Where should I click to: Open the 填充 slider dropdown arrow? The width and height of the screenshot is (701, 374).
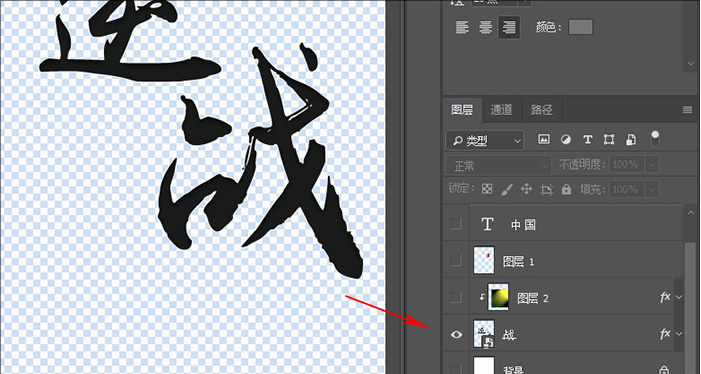click(652, 189)
